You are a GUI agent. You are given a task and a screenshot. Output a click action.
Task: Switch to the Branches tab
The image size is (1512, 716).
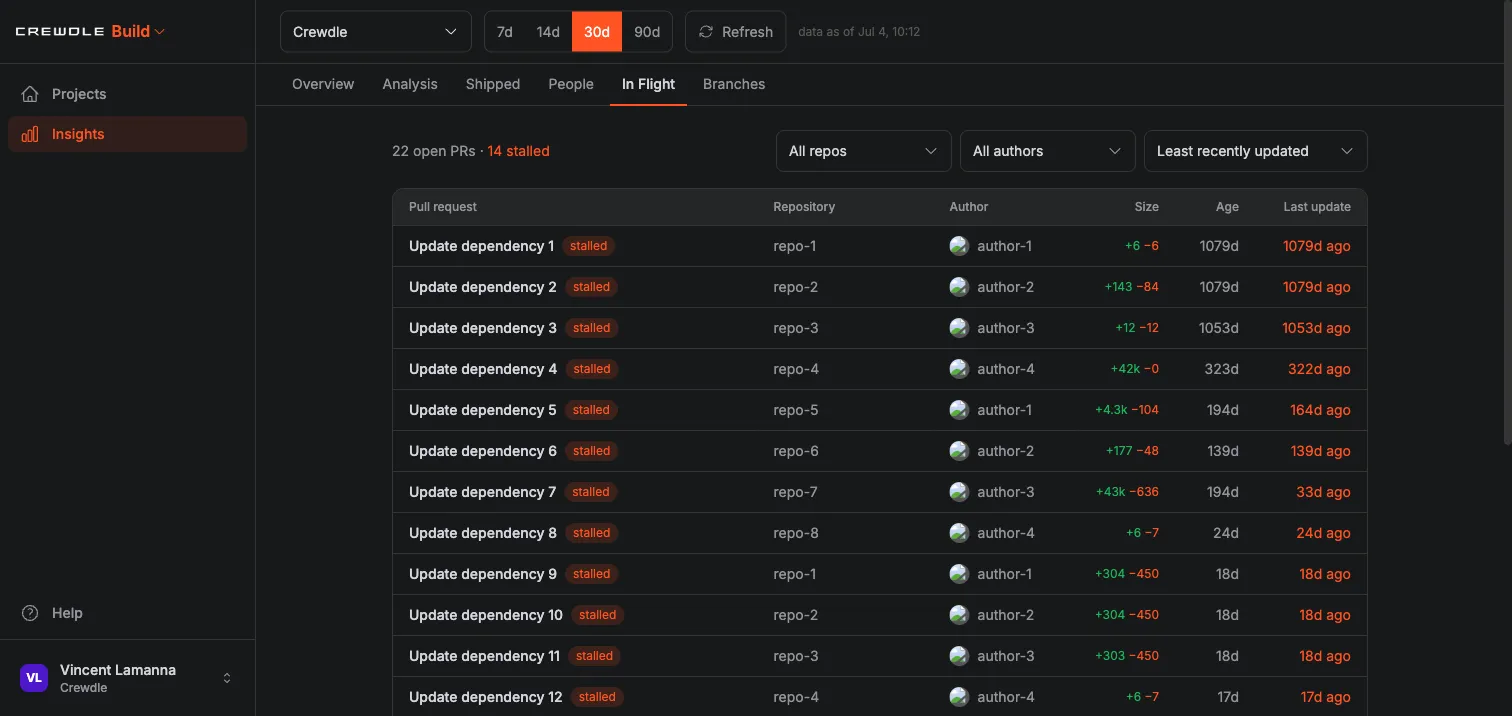[734, 84]
